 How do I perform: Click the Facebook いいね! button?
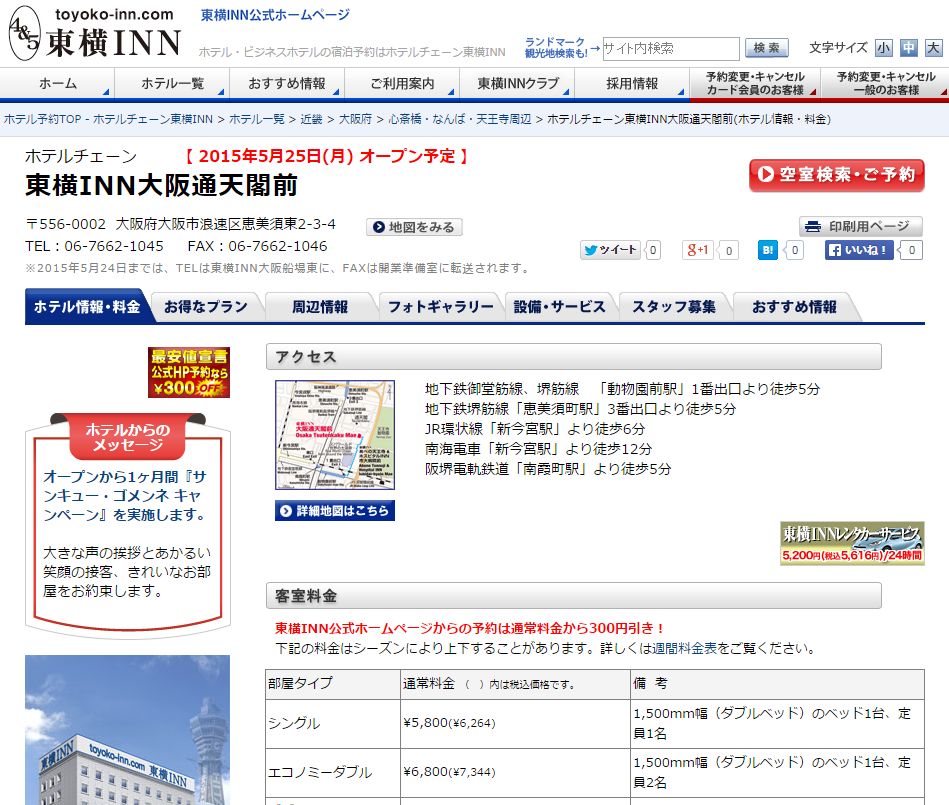(859, 250)
